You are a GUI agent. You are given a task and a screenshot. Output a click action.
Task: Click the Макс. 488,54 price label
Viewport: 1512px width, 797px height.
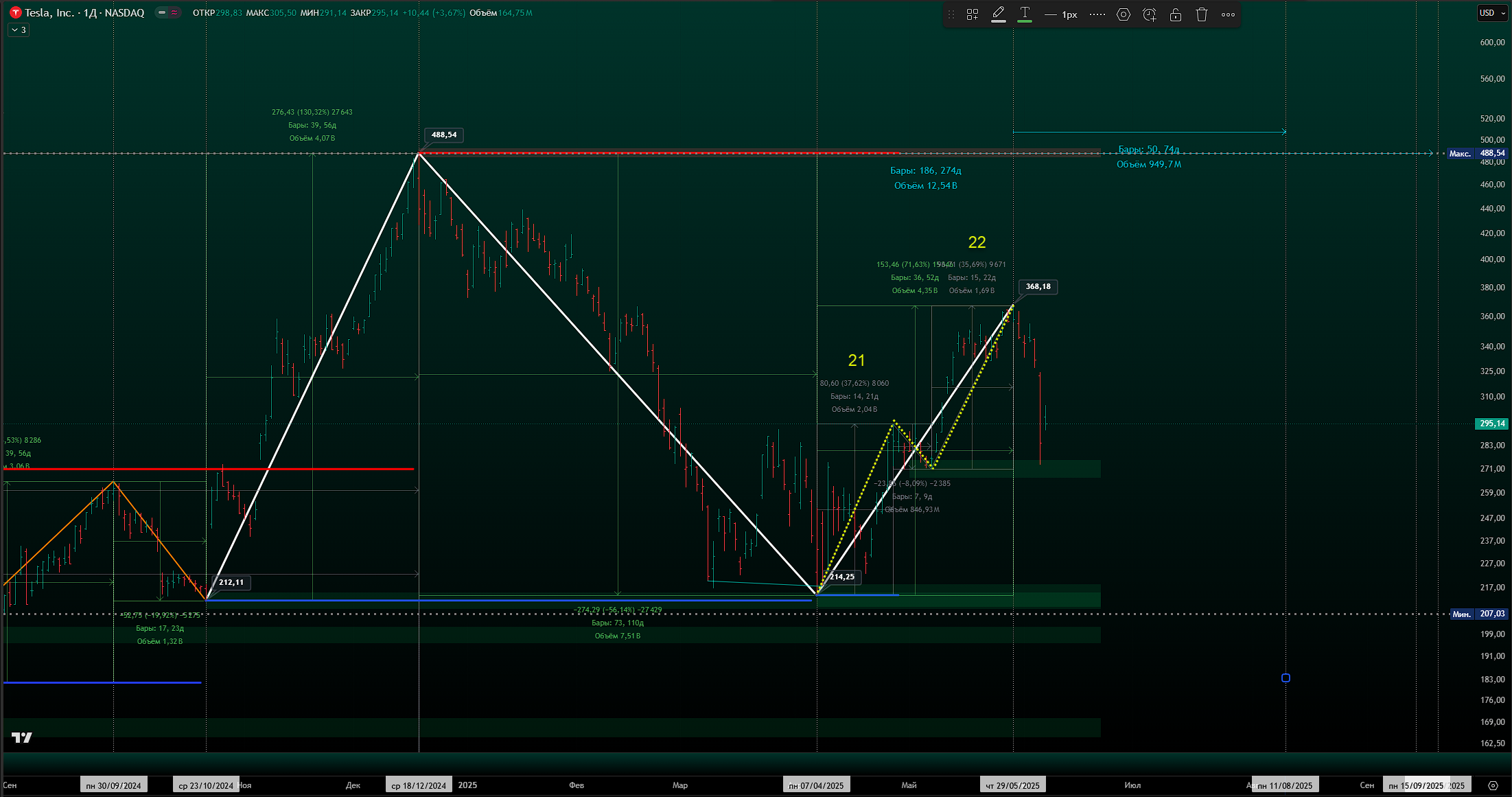point(1477,153)
